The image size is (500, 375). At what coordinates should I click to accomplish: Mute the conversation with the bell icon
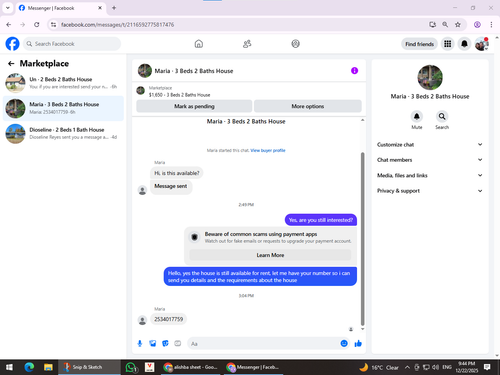(417, 116)
